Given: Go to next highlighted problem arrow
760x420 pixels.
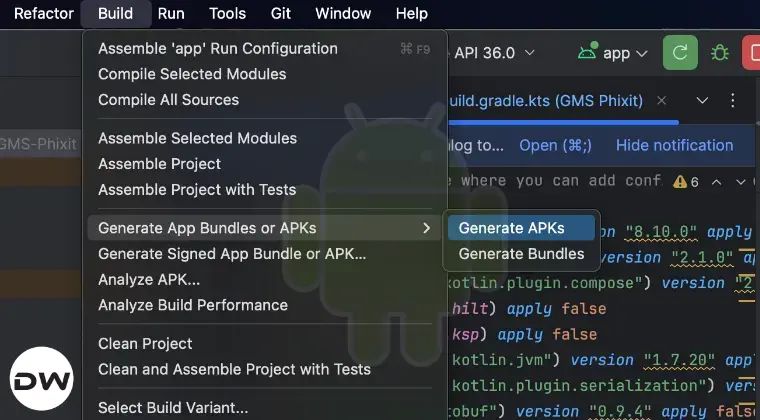Looking at the screenshot, I should tap(741, 182).
